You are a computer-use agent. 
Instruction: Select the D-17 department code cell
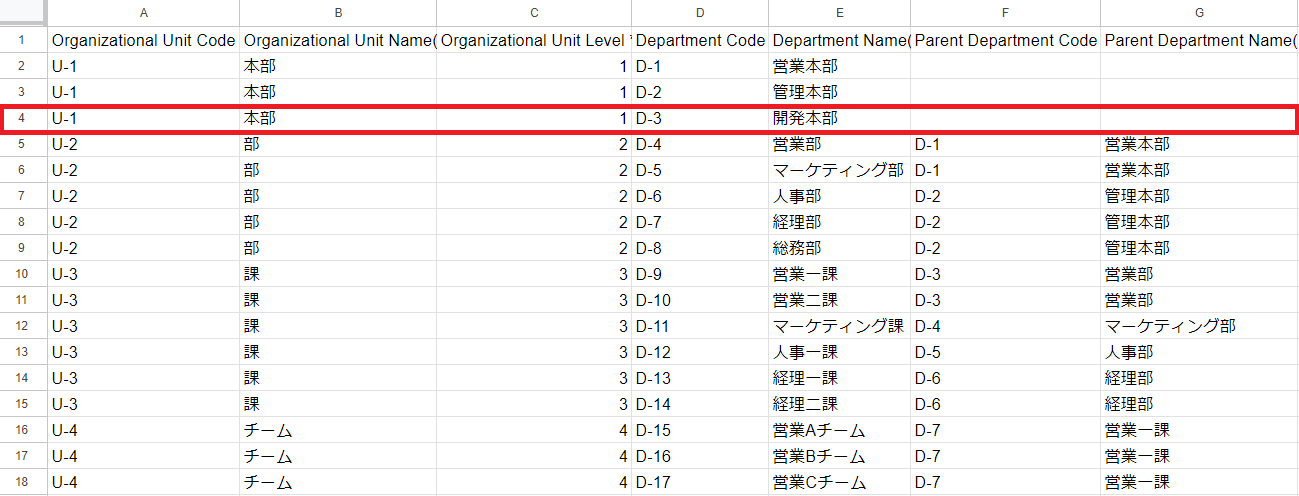(x=700, y=482)
